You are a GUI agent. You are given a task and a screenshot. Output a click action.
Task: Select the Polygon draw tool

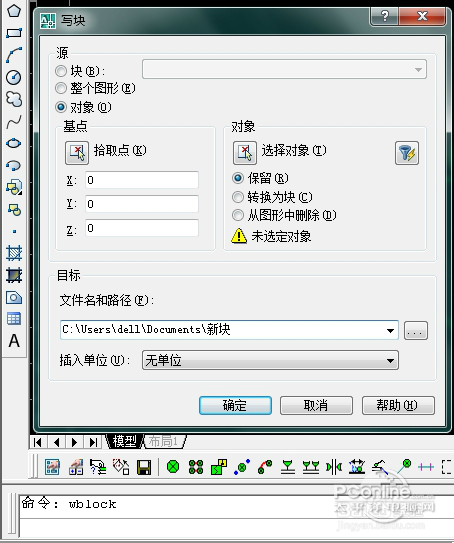(x=14, y=10)
